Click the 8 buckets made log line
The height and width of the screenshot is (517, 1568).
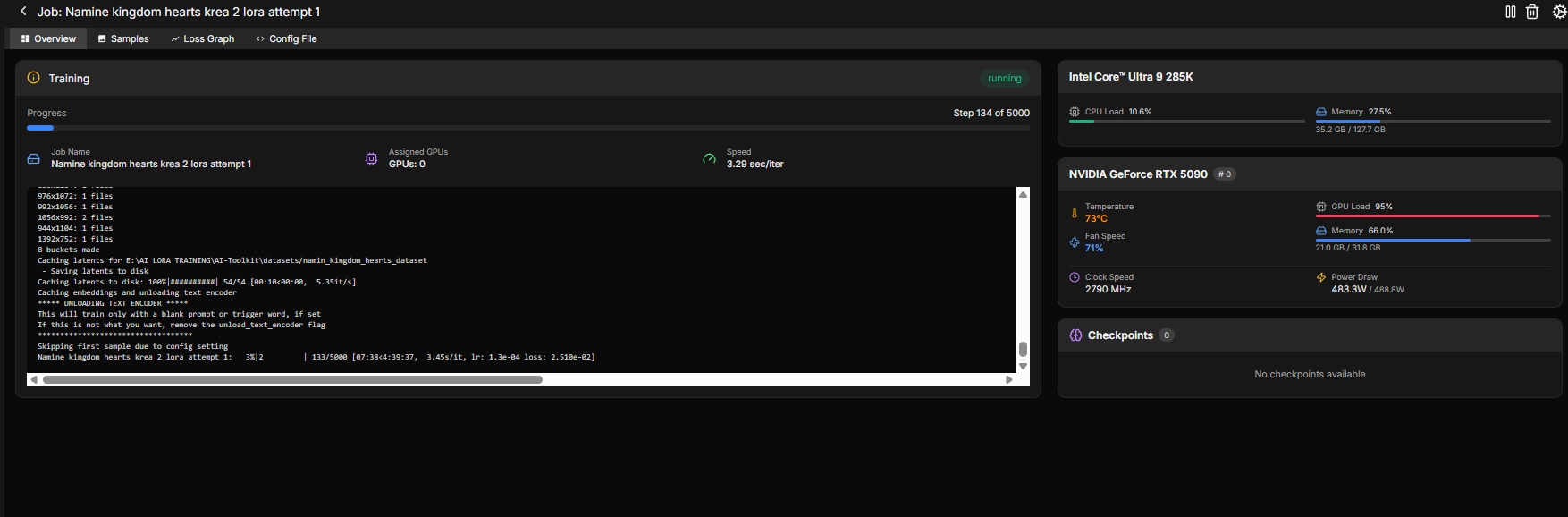pyautogui.click(x=68, y=250)
